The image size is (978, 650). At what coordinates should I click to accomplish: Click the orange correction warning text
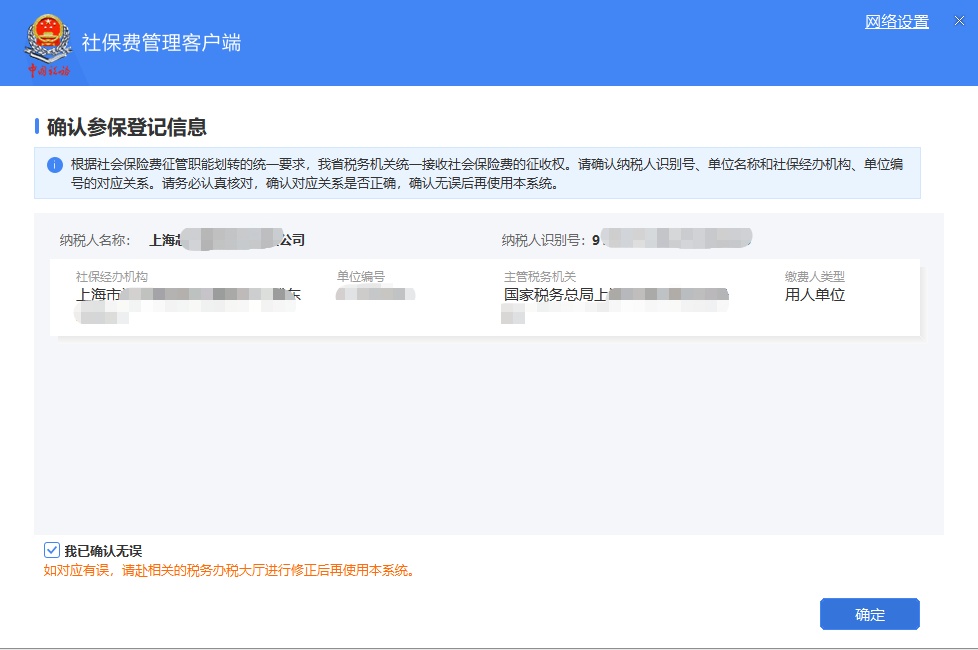(x=229, y=571)
